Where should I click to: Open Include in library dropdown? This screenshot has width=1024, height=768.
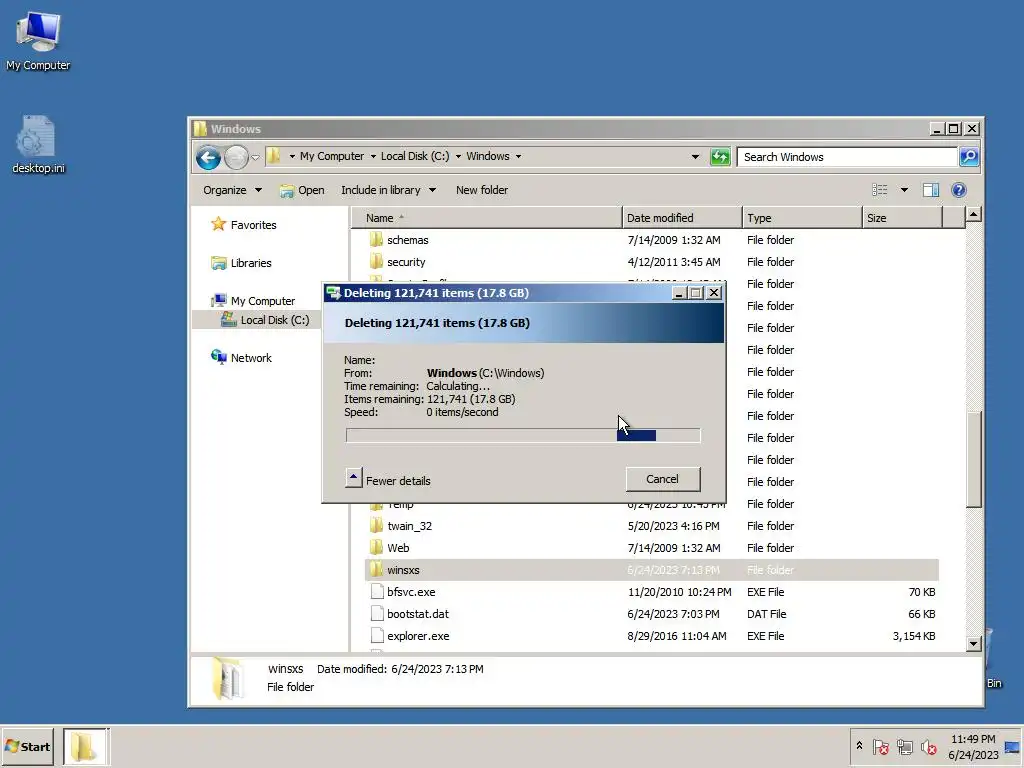tap(389, 190)
